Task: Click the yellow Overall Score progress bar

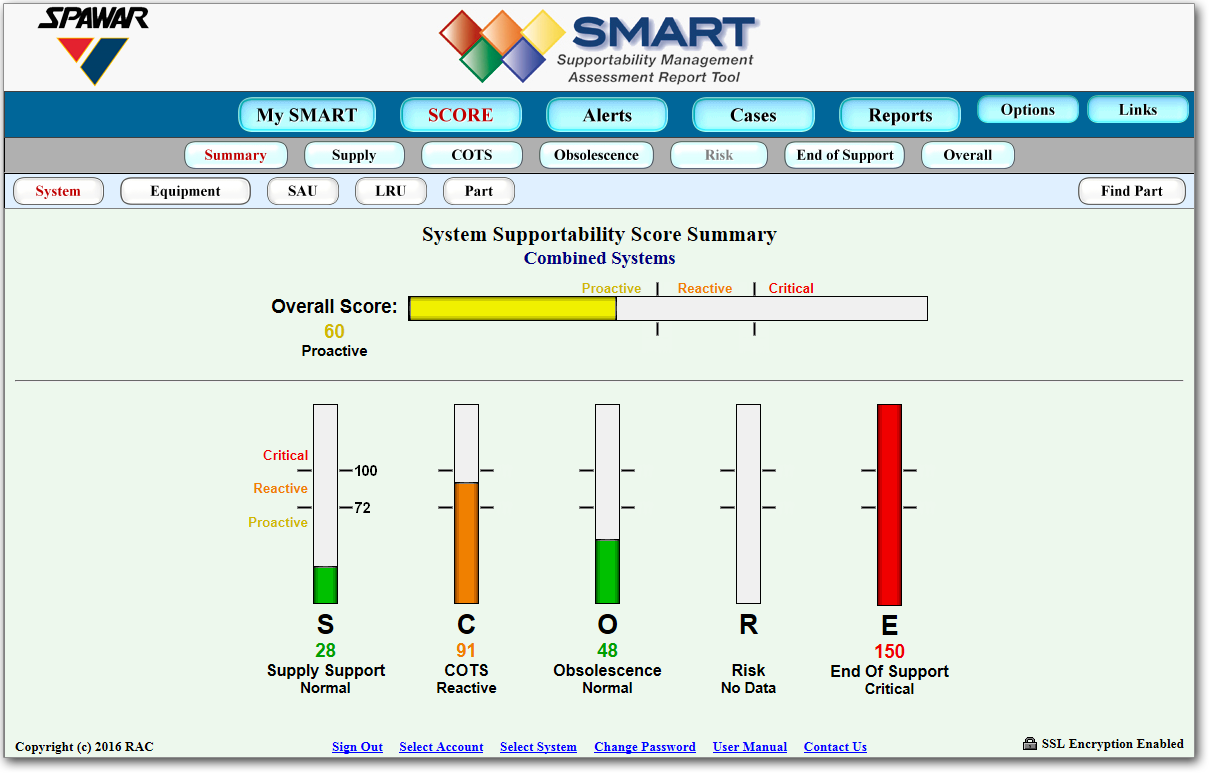Action: tap(513, 308)
